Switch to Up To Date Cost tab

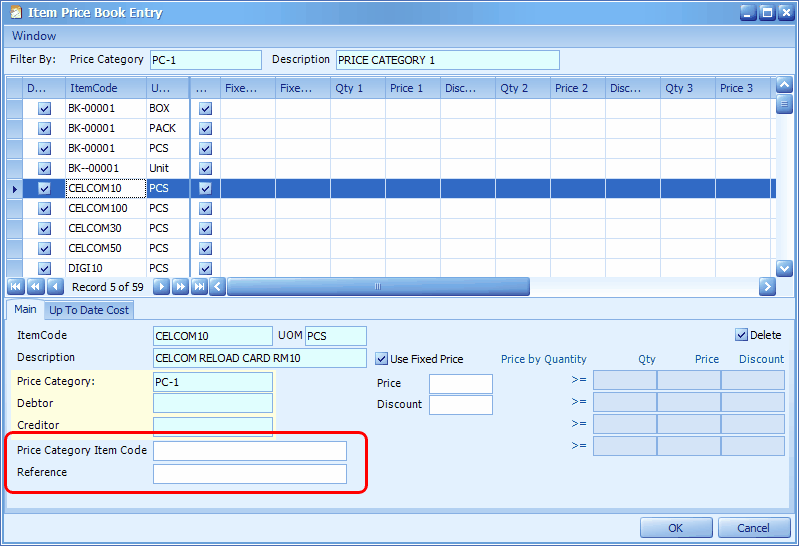tap(89, 310)
